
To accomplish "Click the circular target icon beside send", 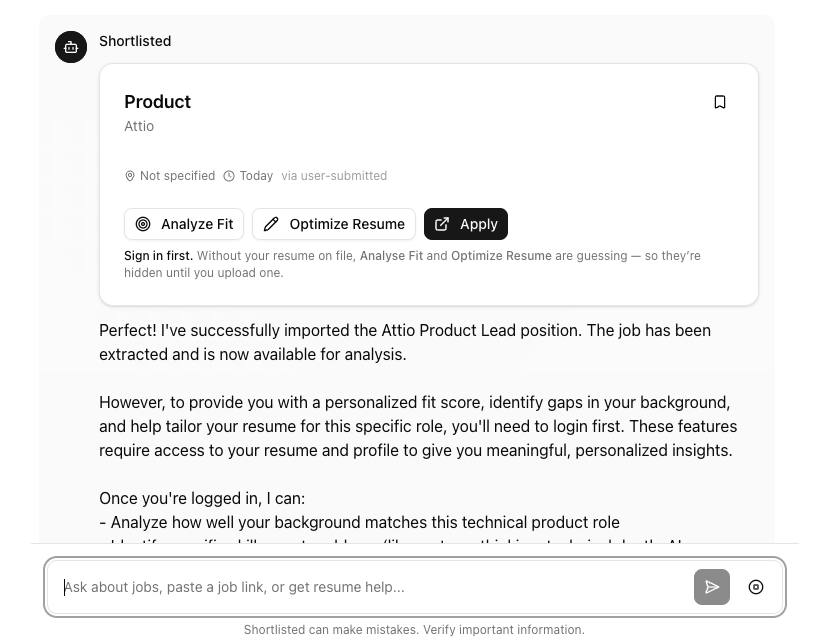I will tap(756, 587).
